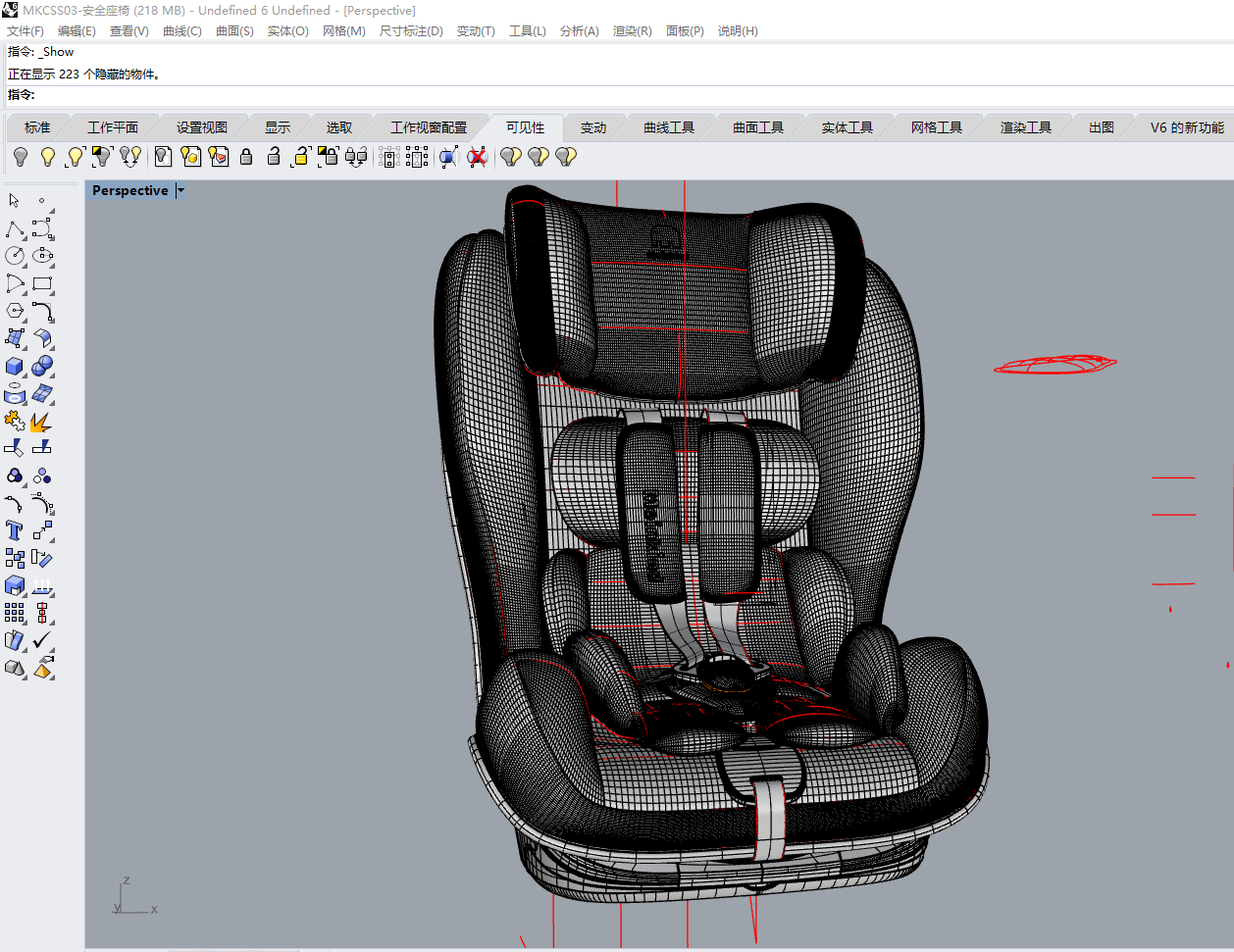This screenshot has width=1234, height=952.
Task: Select the Hide Objects lightbulb tool
Action: pos(20,157)
